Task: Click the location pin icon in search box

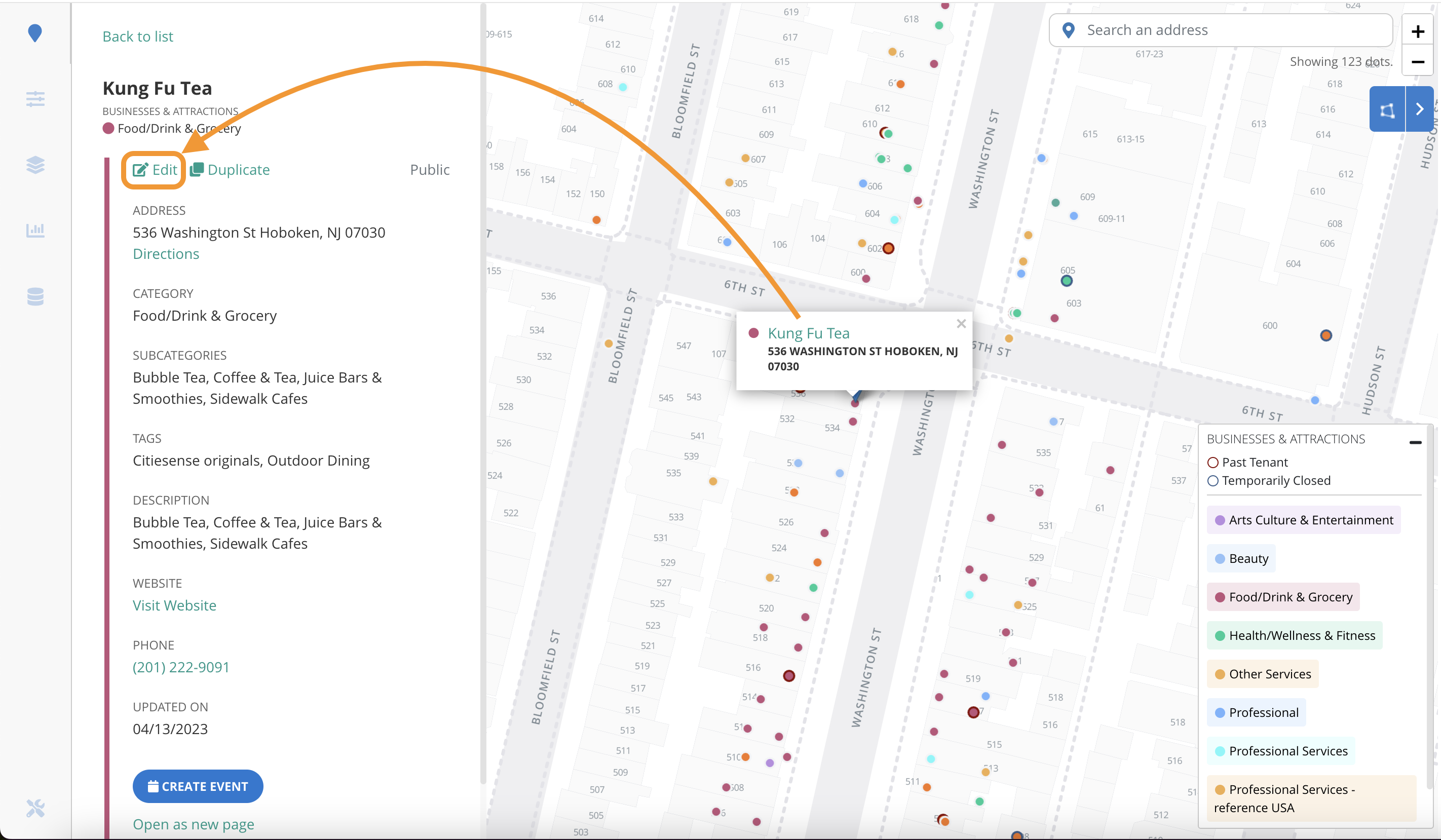Action: tap(1068, 30)
